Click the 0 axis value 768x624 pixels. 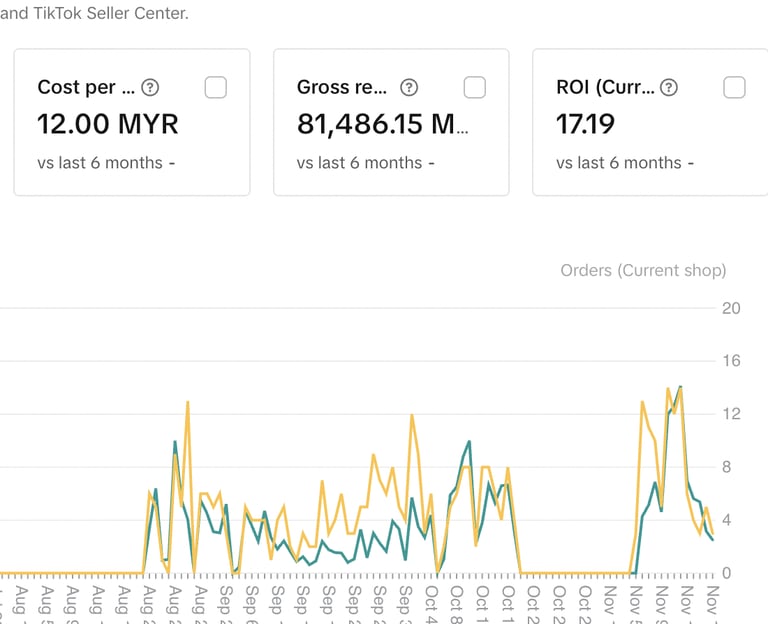[x=726, y=573]
